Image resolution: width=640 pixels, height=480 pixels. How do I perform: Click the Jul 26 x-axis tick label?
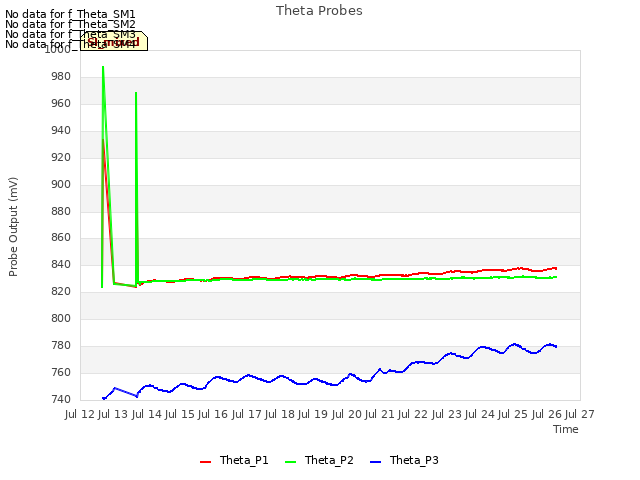pos(547,414)
